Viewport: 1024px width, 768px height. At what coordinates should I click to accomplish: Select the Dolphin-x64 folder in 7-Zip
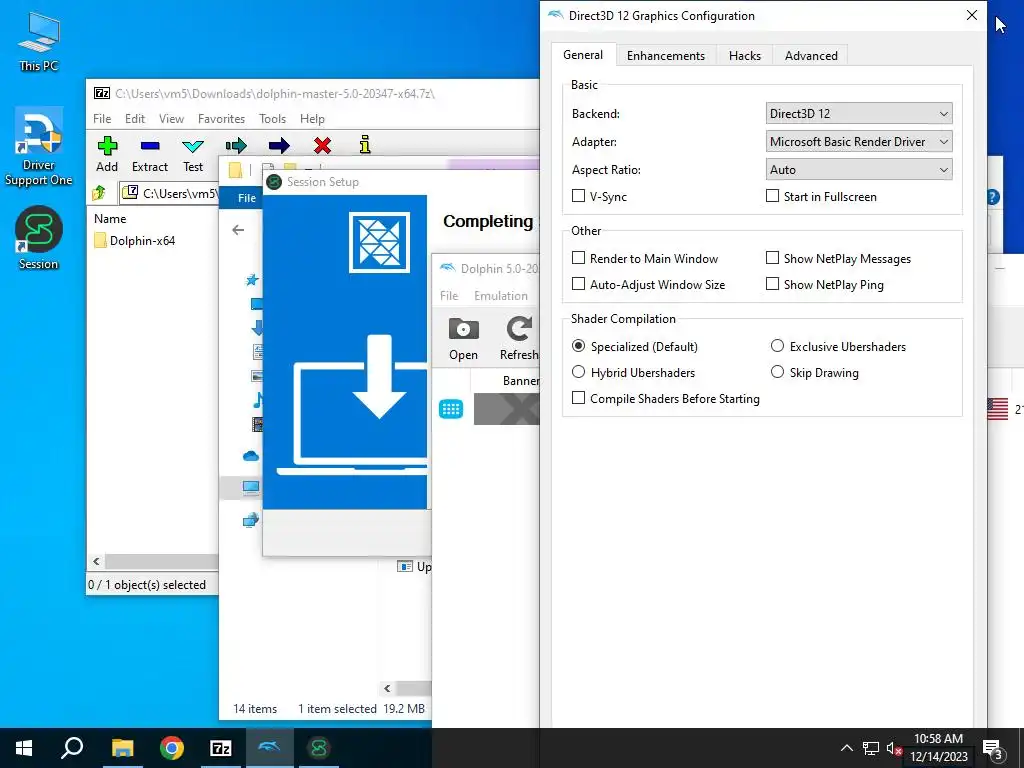click(135, 240)
